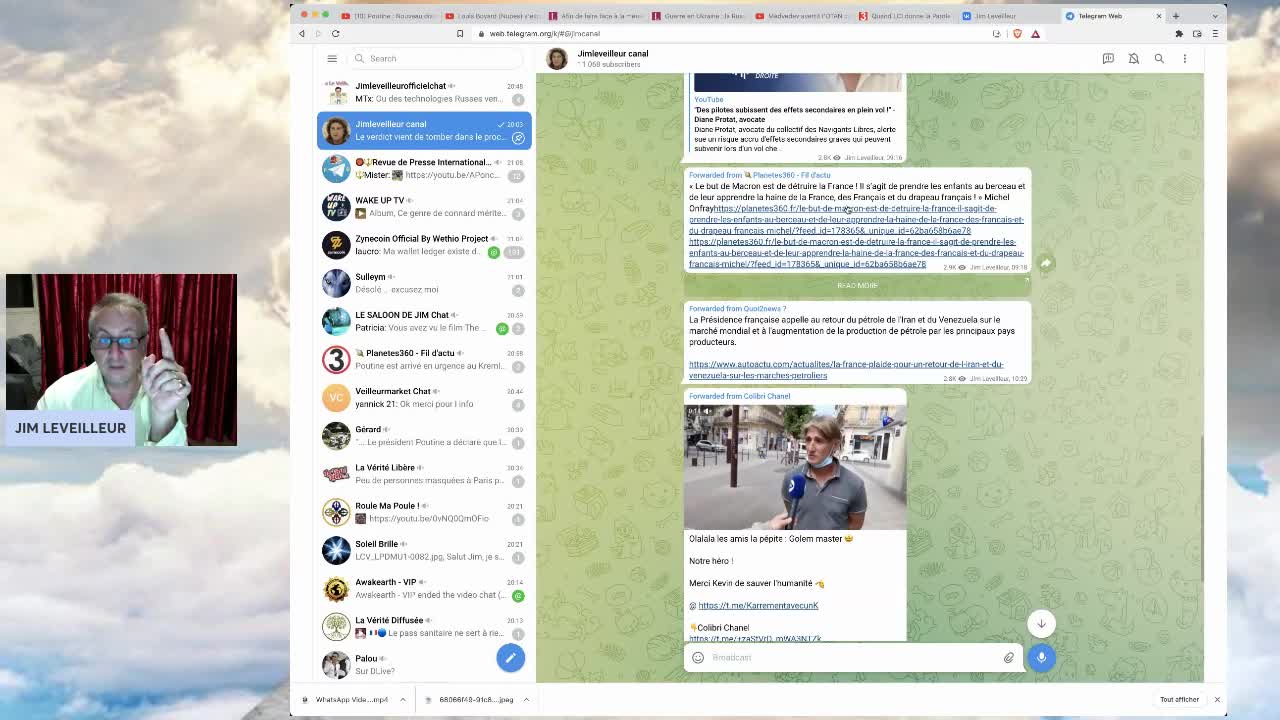Open the Colibri Chanel t.me link
The width and height of the screenshot is (1280, 720).
[x=755, y=638]
